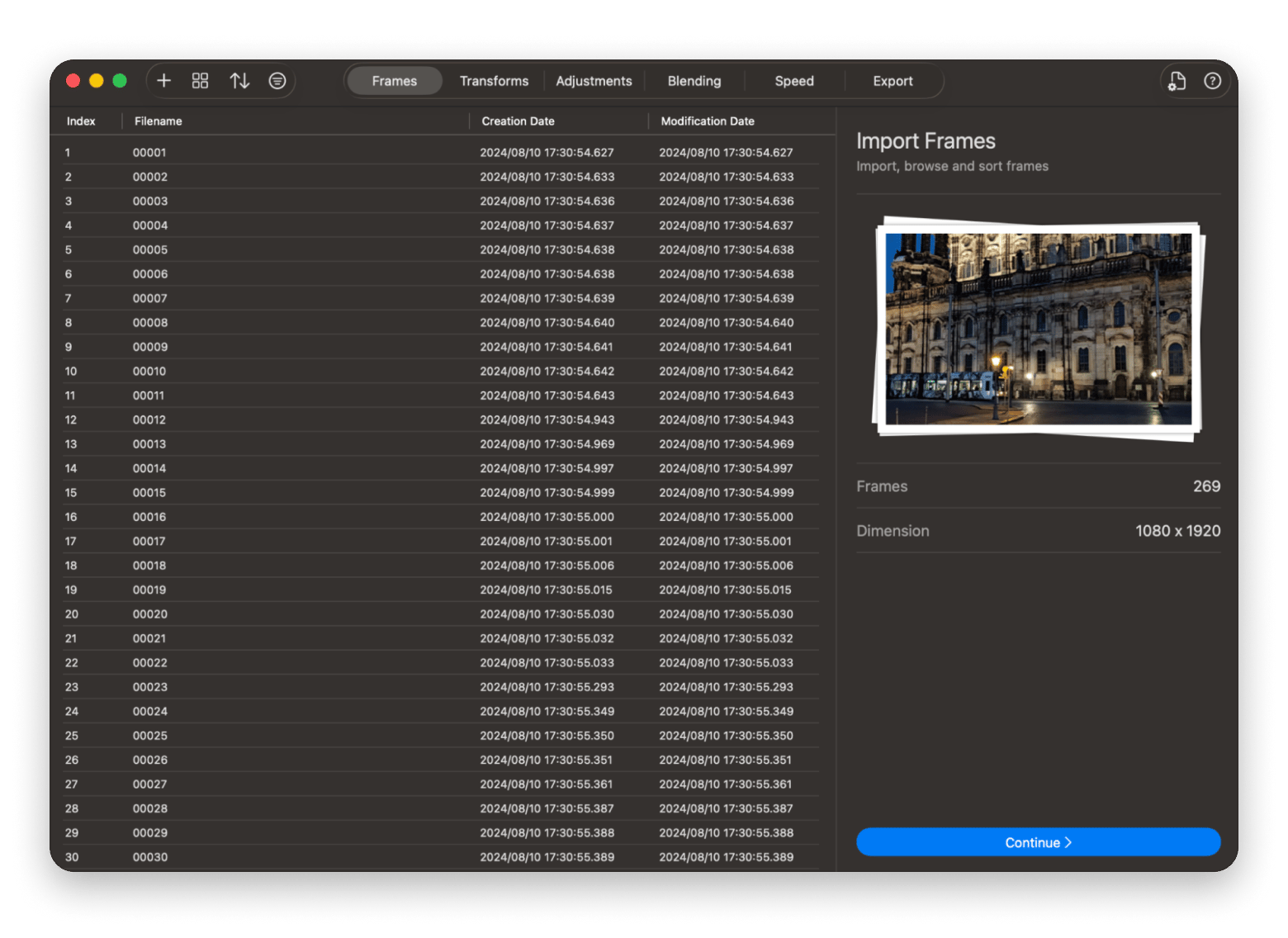
Task: Select filename 00026
Action: point(150,760)
